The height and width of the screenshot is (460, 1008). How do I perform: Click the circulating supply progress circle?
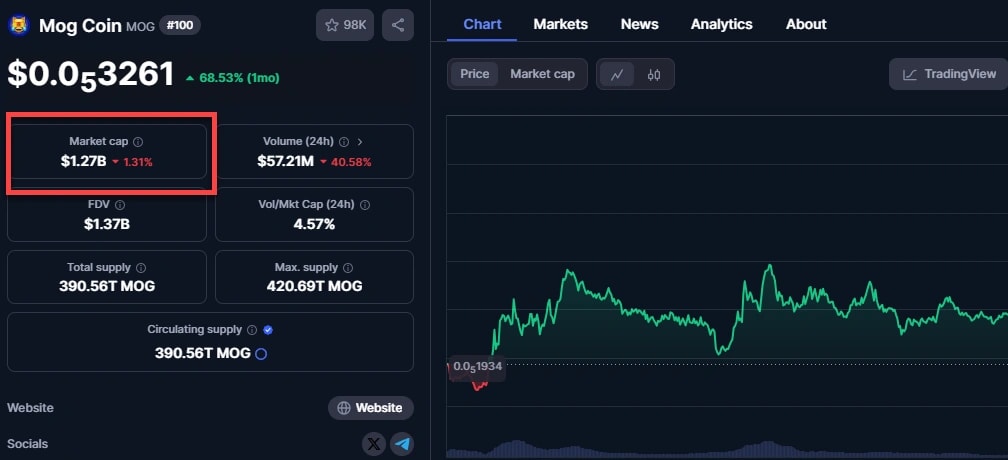pos(261,353)
